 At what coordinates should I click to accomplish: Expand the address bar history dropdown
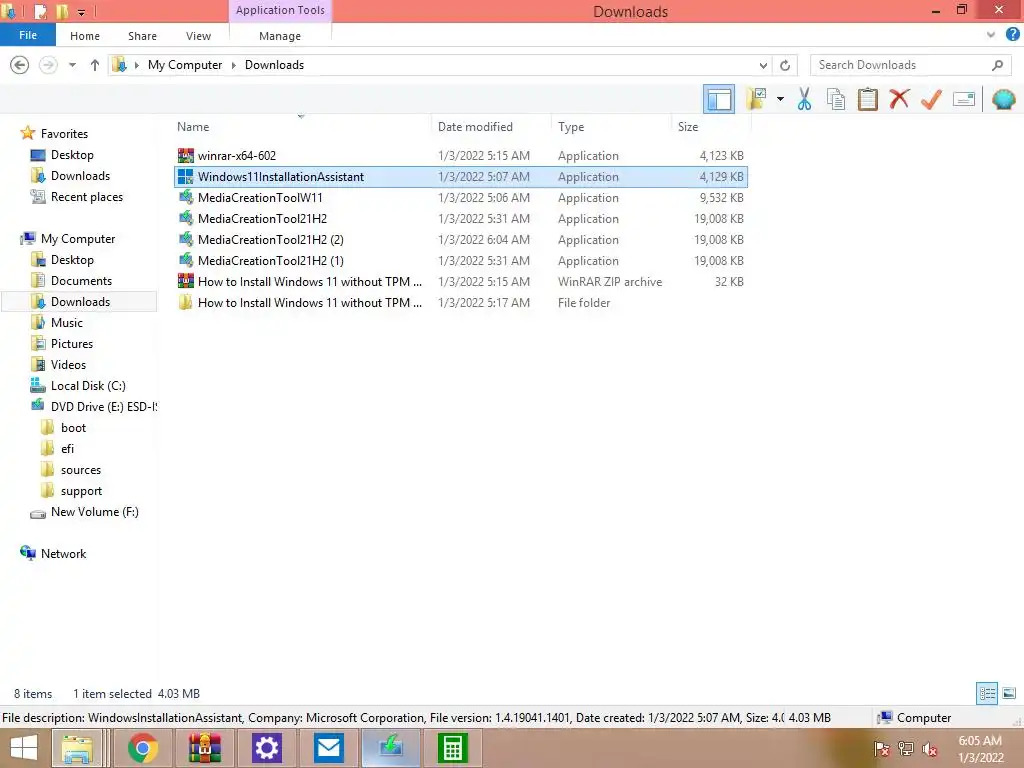click(763, 65)
